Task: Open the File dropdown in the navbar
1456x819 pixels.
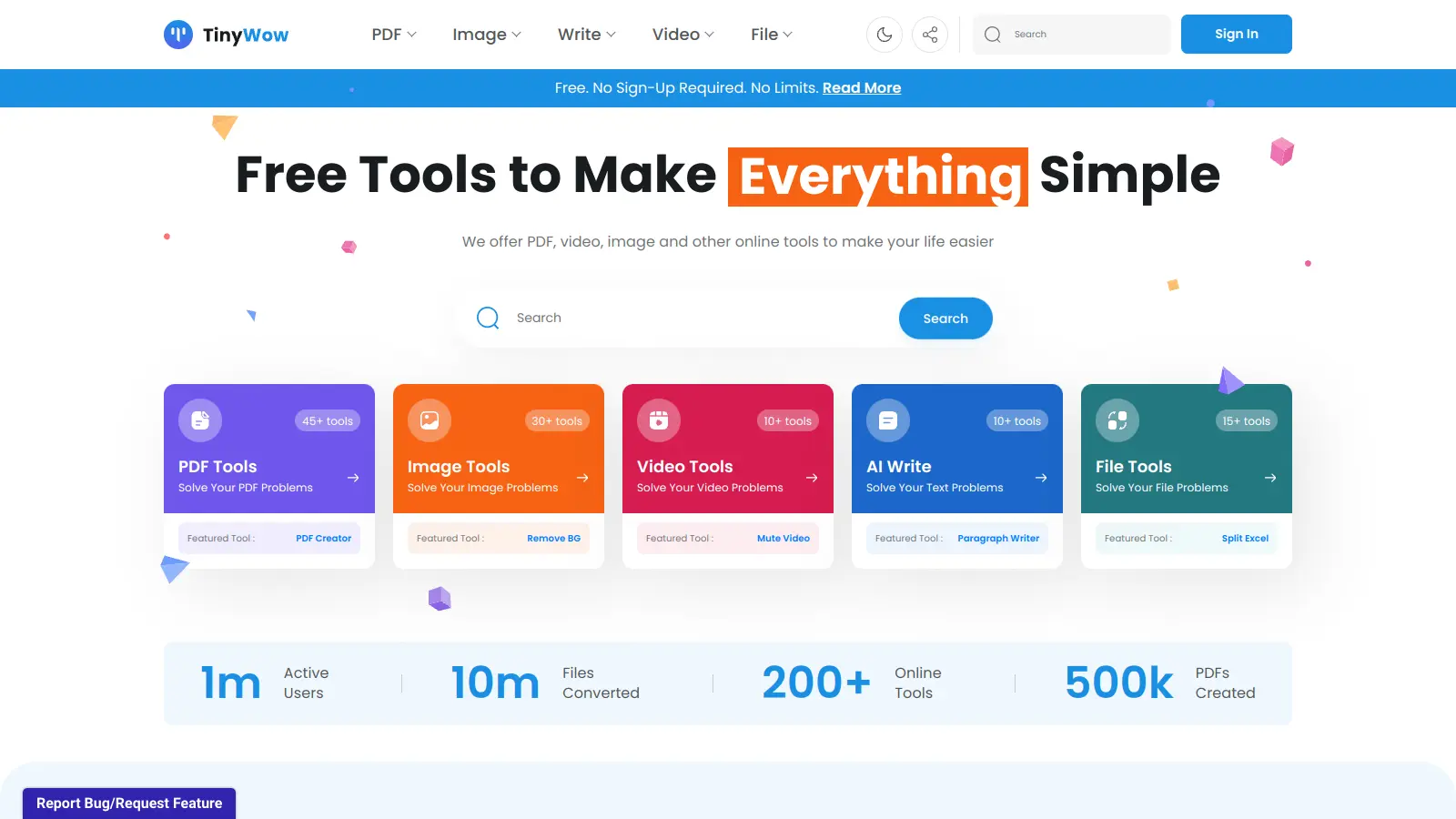Action: (x=770, y=34)
